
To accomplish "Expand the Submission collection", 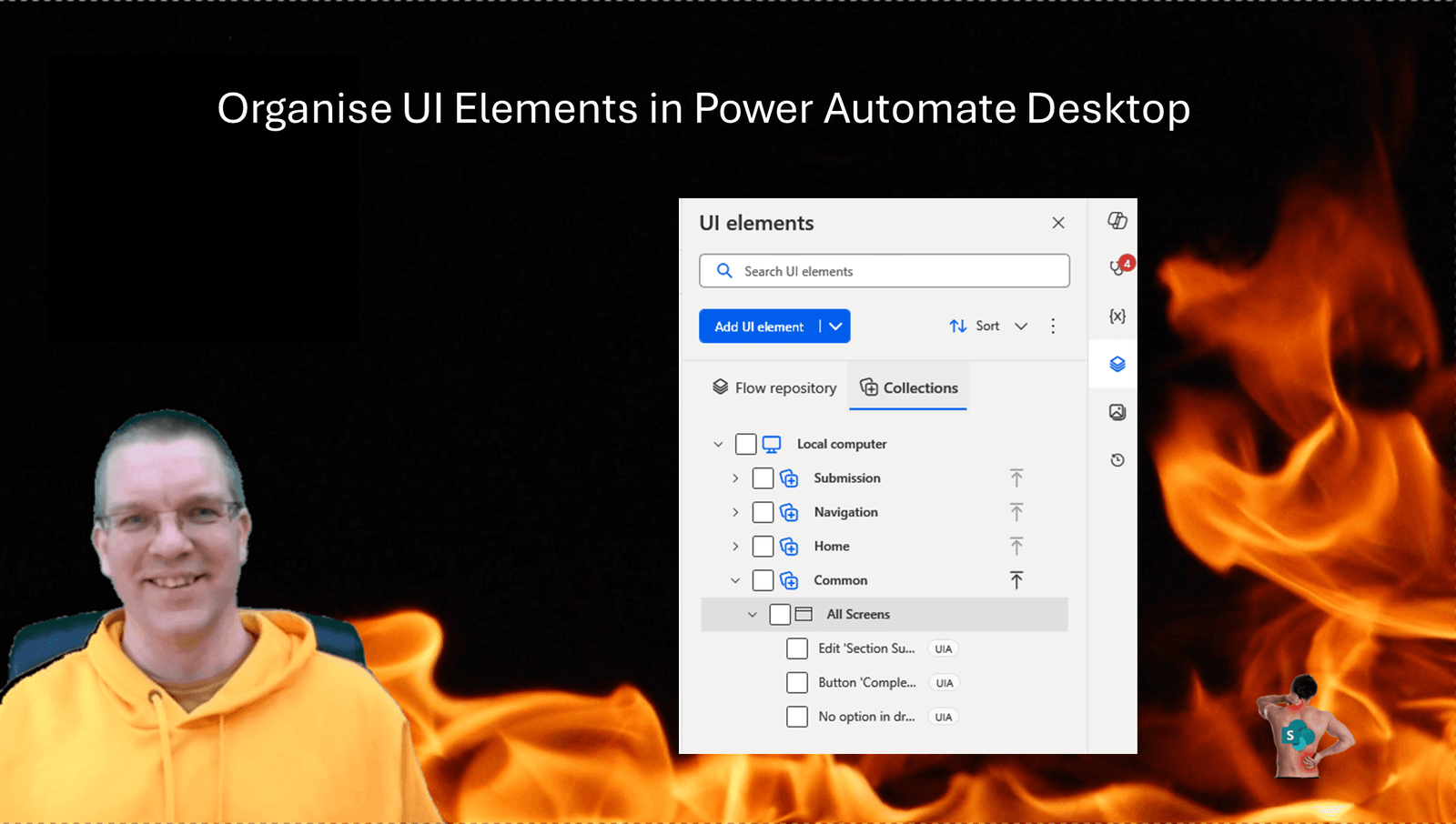I will tap(735, 478).
